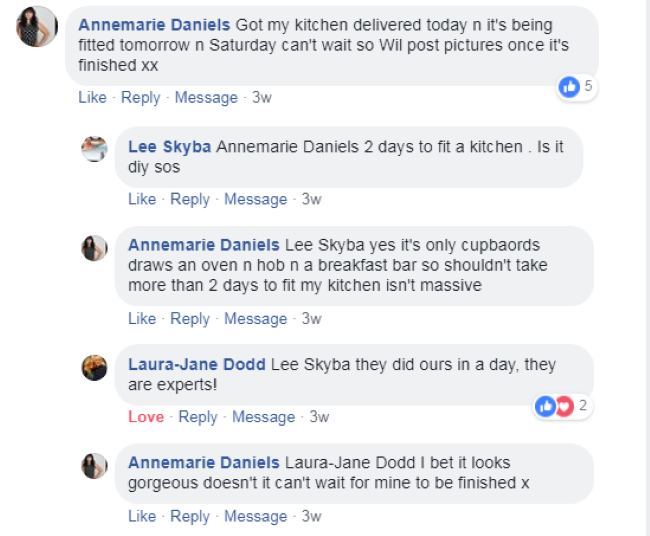The image size is (650, 536).
Task: Open Lee Skyba's profile avatar
Action: point(94,148)
